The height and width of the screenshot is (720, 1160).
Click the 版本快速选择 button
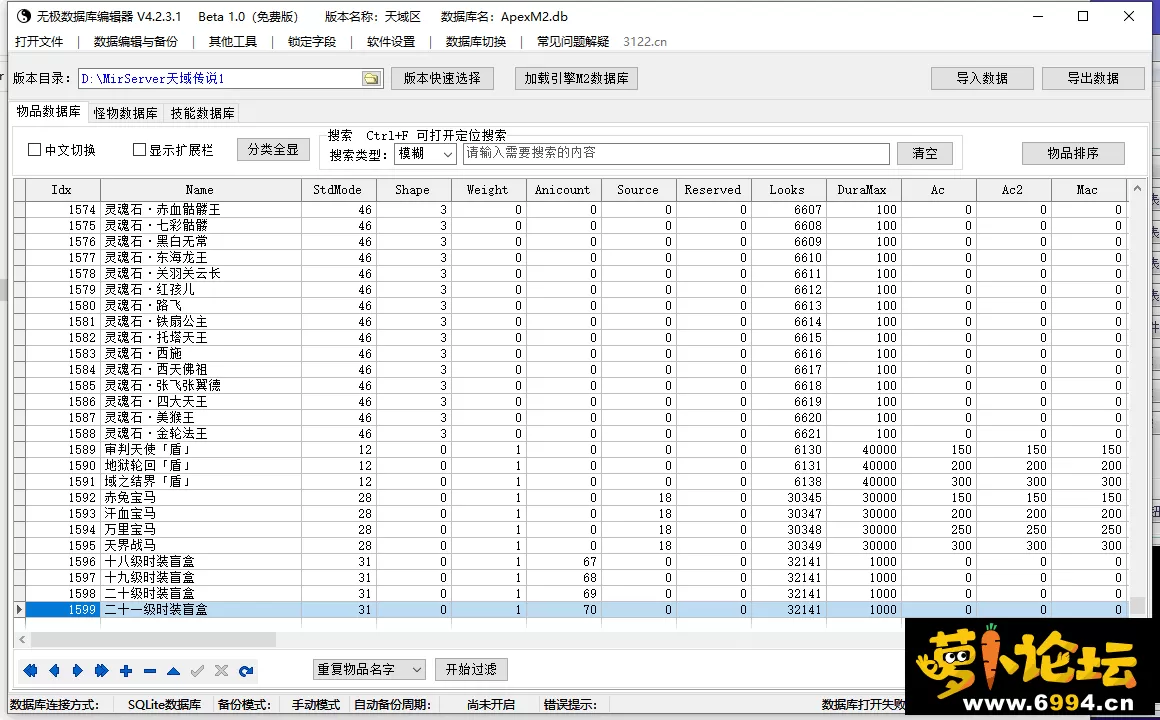[x=442, y=78]
